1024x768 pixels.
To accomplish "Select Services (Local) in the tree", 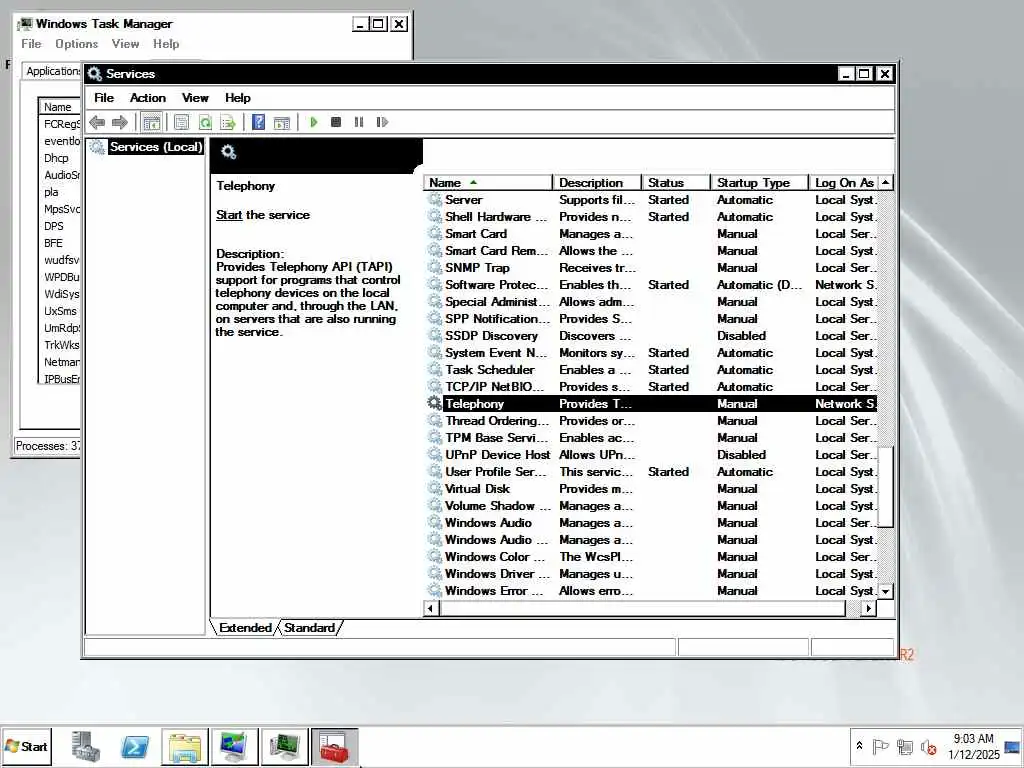I will [155, 147].
